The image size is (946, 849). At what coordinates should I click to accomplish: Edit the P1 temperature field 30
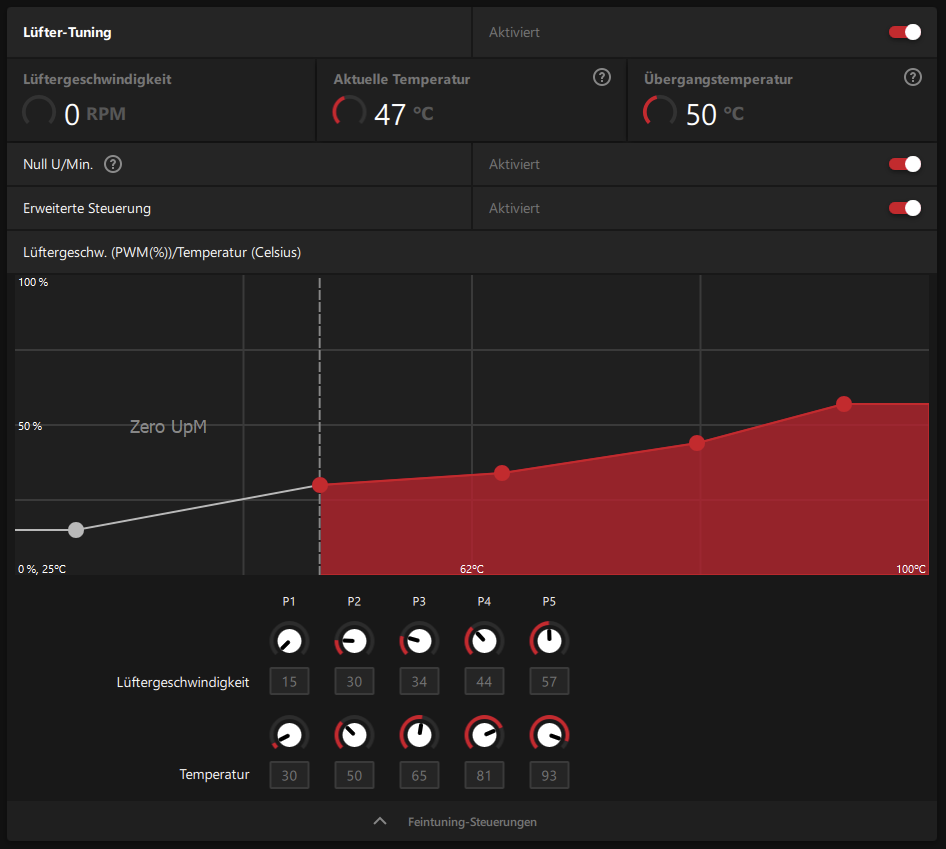tap(289, 775)
